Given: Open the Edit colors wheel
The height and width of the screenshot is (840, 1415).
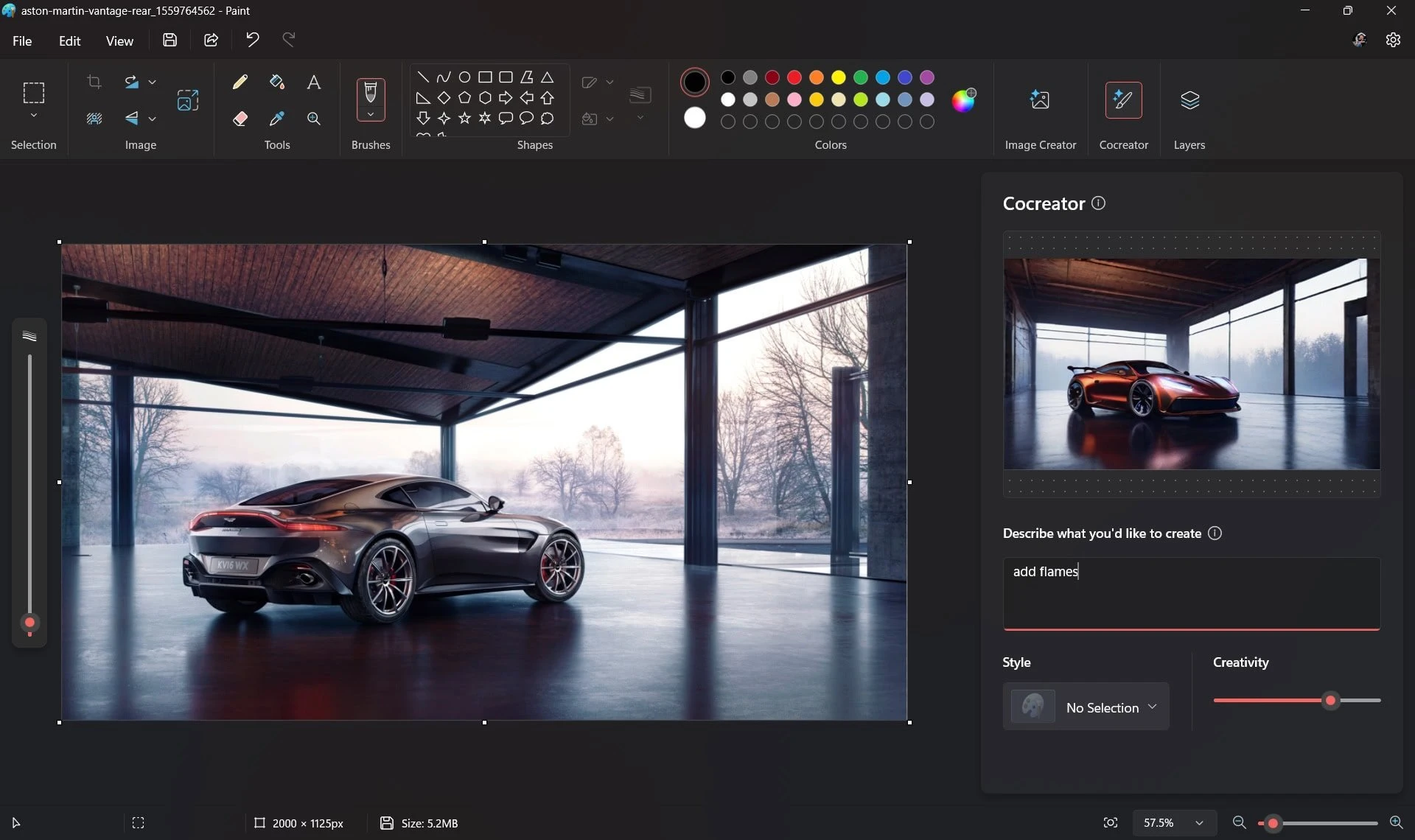Looking at the screenshot, I should click(963, 99).
